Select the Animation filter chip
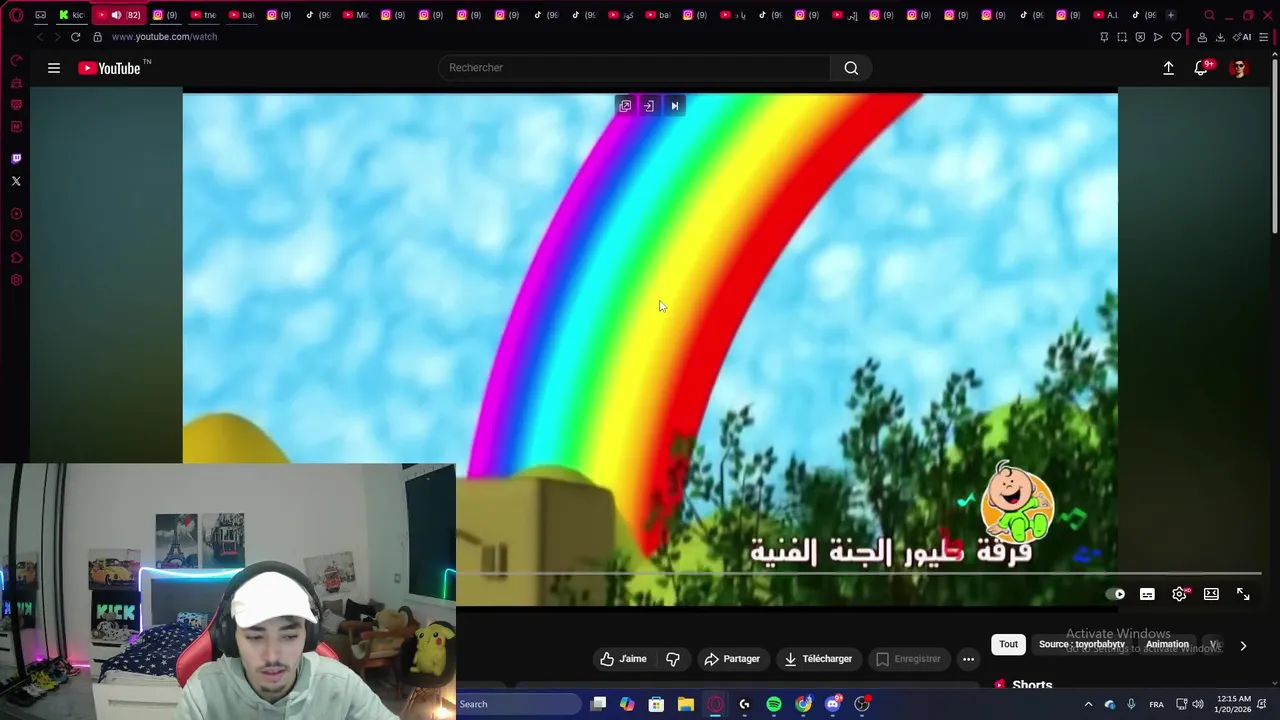 pyautogui.click(x=1167, y=645)
